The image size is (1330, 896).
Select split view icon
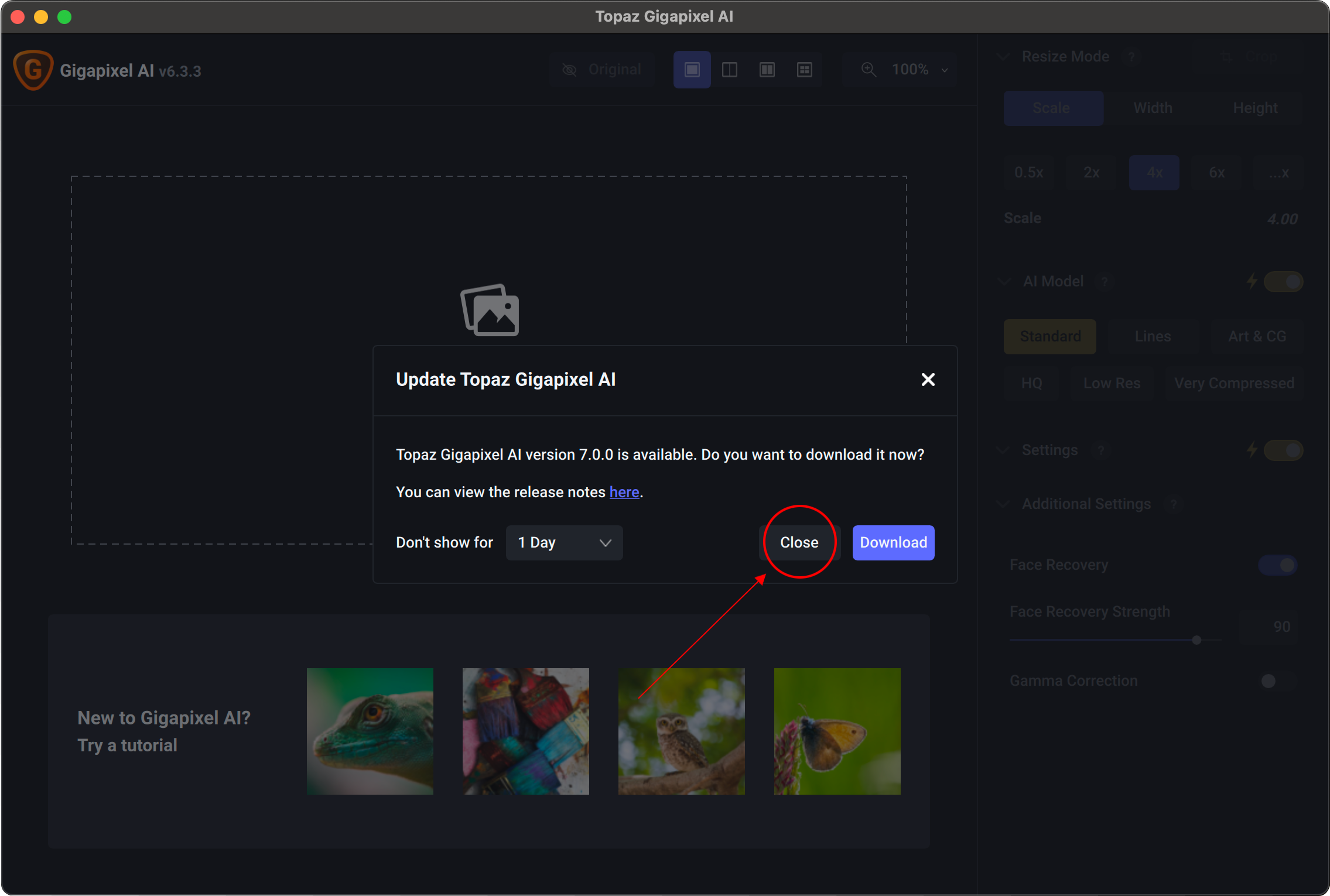729,70
